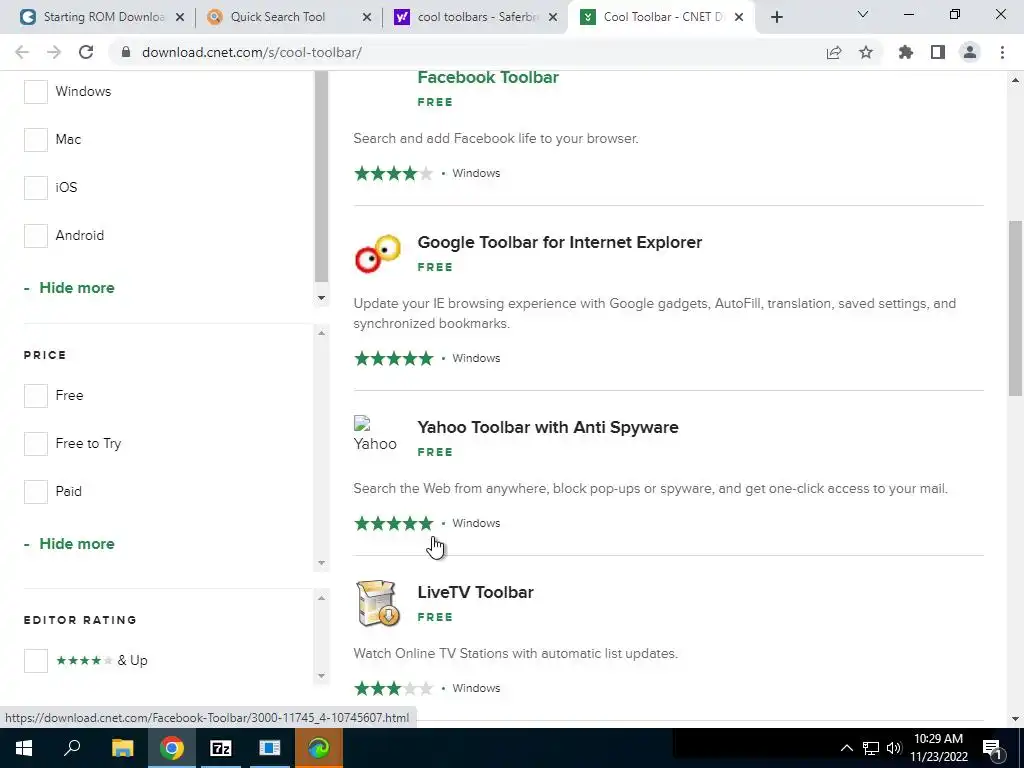Open the blue window app in the taskbar
The height and width of the screenshot is (768, 1024).
coord(270,748)
